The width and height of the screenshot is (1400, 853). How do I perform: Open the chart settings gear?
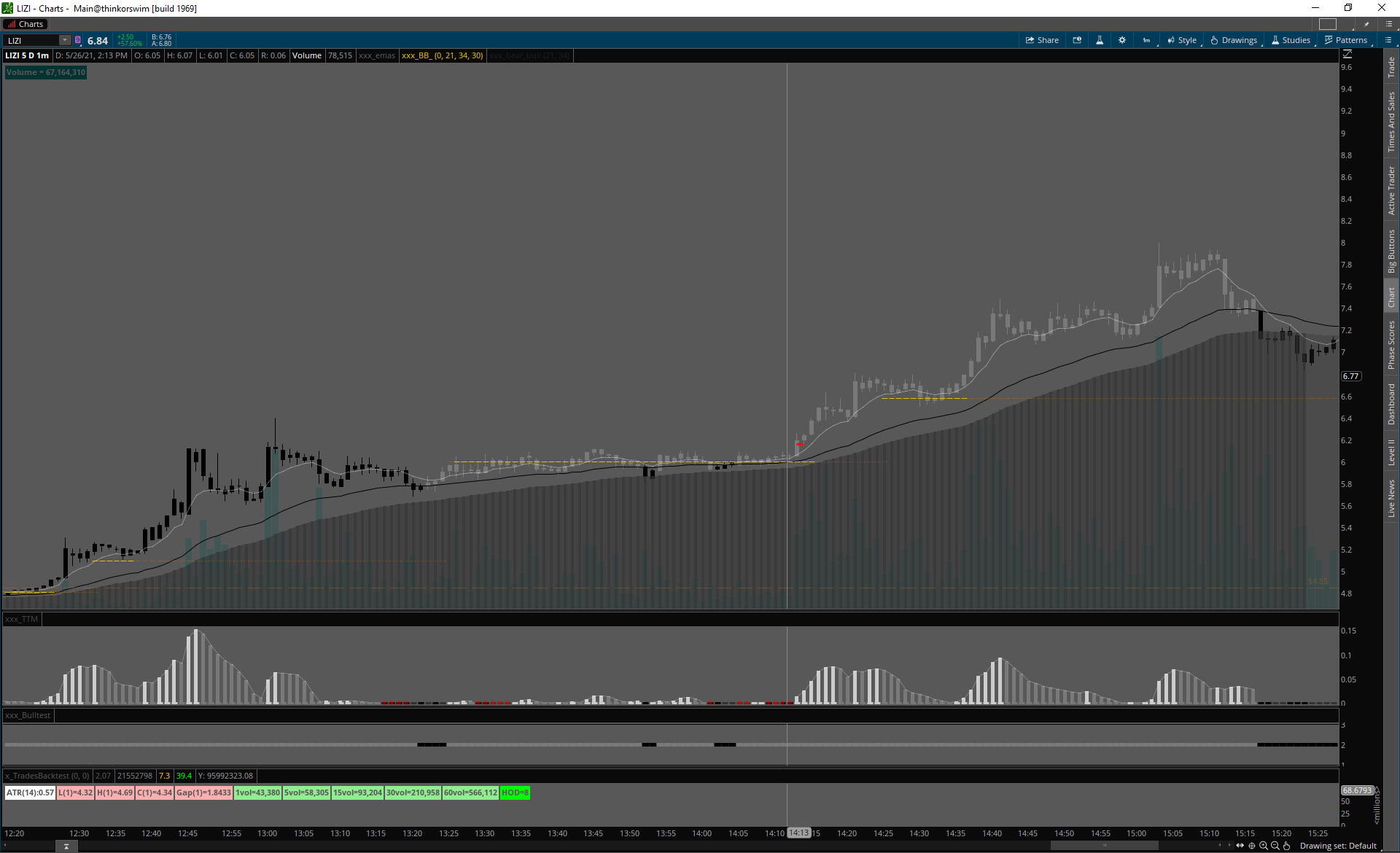[x=1122, y=40]
